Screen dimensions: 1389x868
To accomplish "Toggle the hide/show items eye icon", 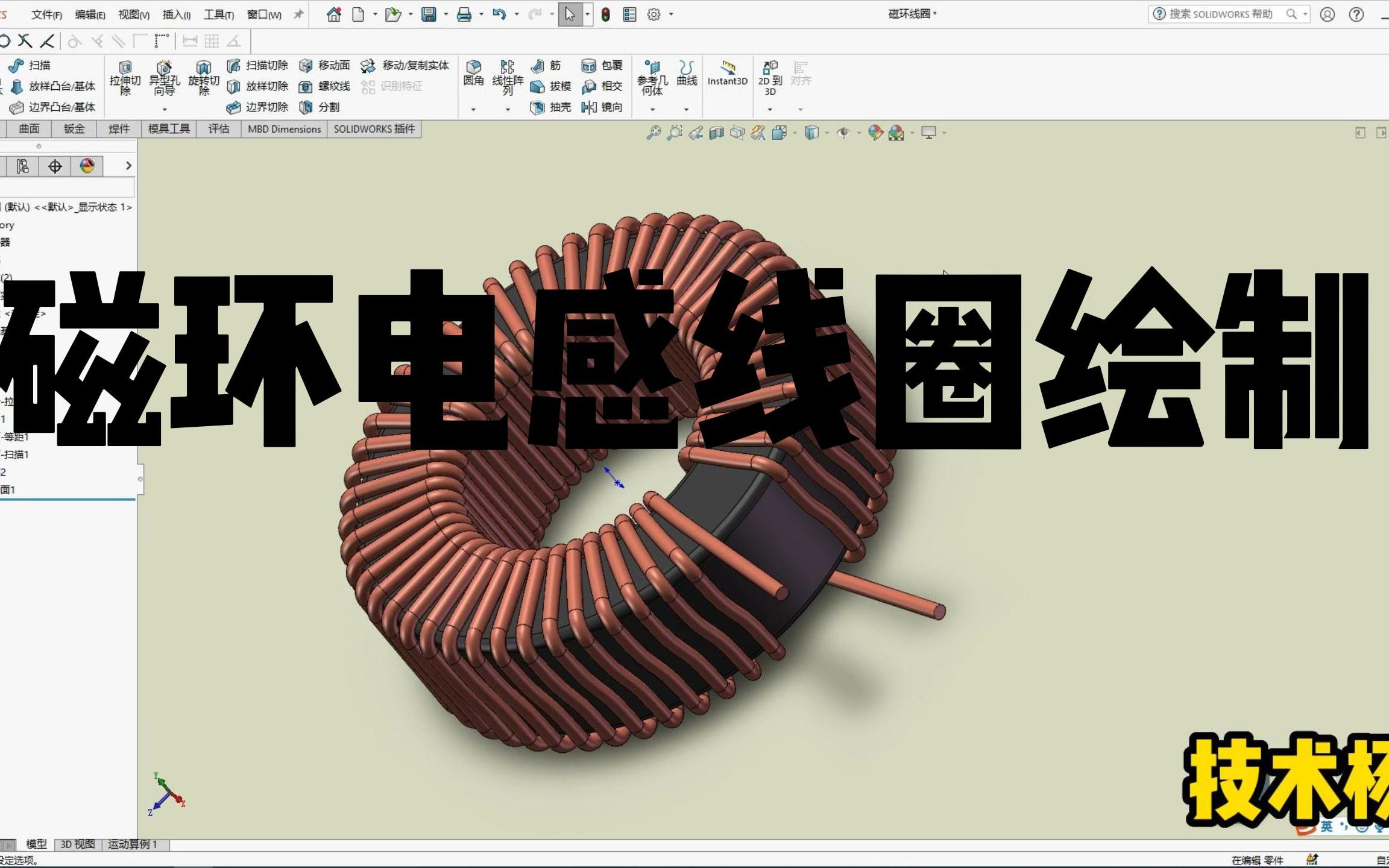I will (843, 133).
